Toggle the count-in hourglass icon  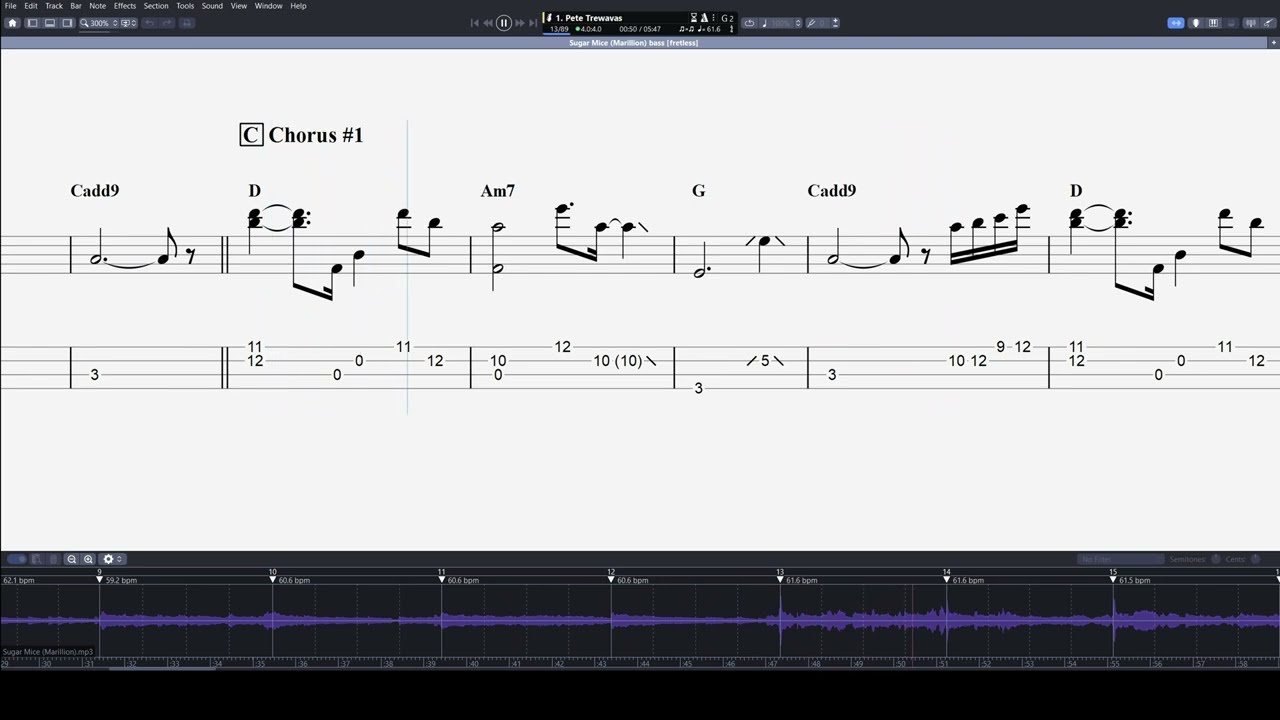pos(694,18)
